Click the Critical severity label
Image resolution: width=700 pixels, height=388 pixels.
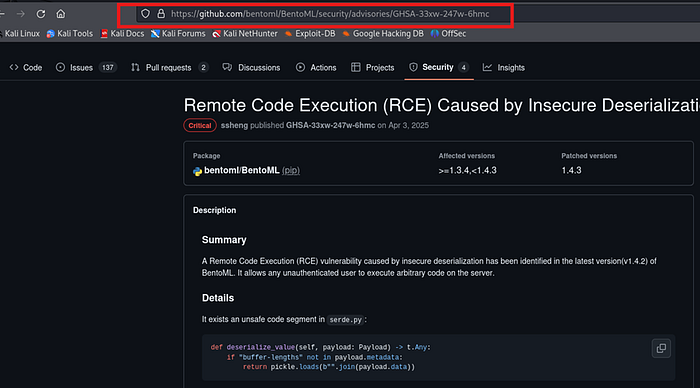click(200, 125)
